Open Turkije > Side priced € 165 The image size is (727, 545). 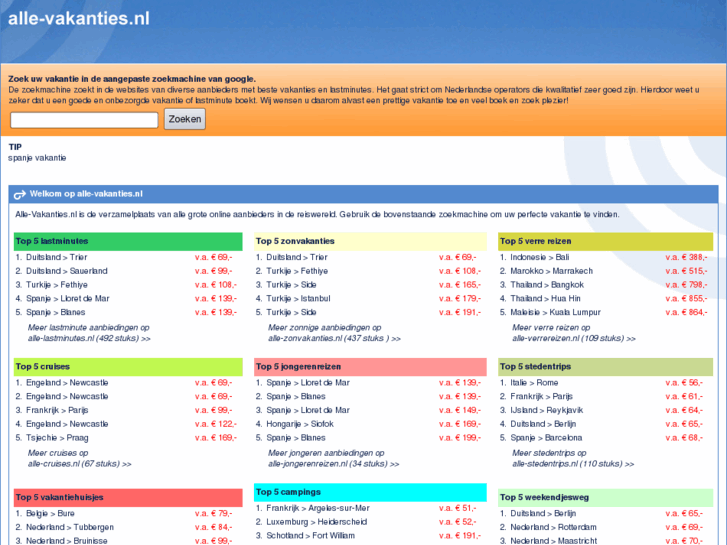[x=291, y=285]
